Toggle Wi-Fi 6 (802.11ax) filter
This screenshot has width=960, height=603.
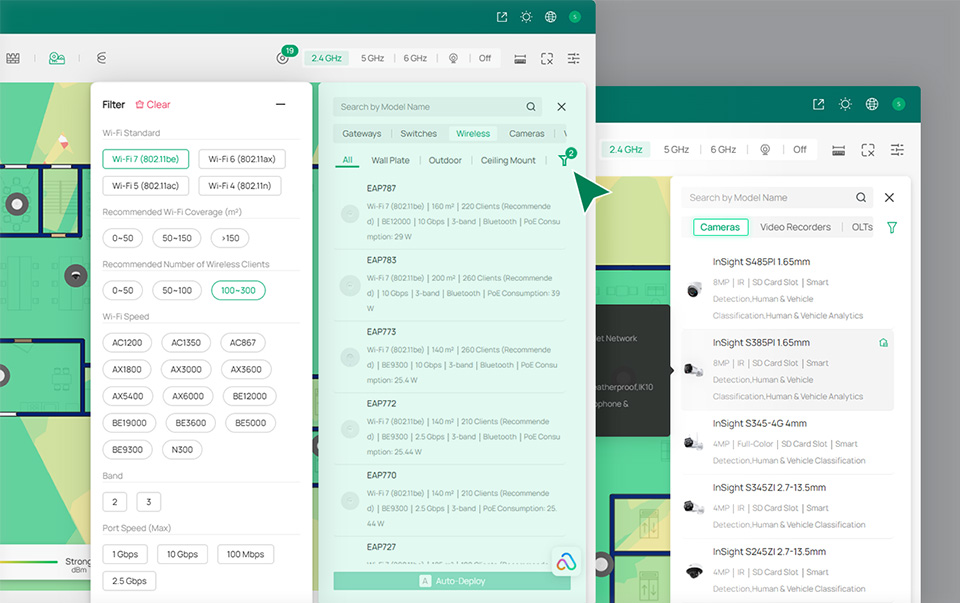pyautogui.click(x=242, y=159)
